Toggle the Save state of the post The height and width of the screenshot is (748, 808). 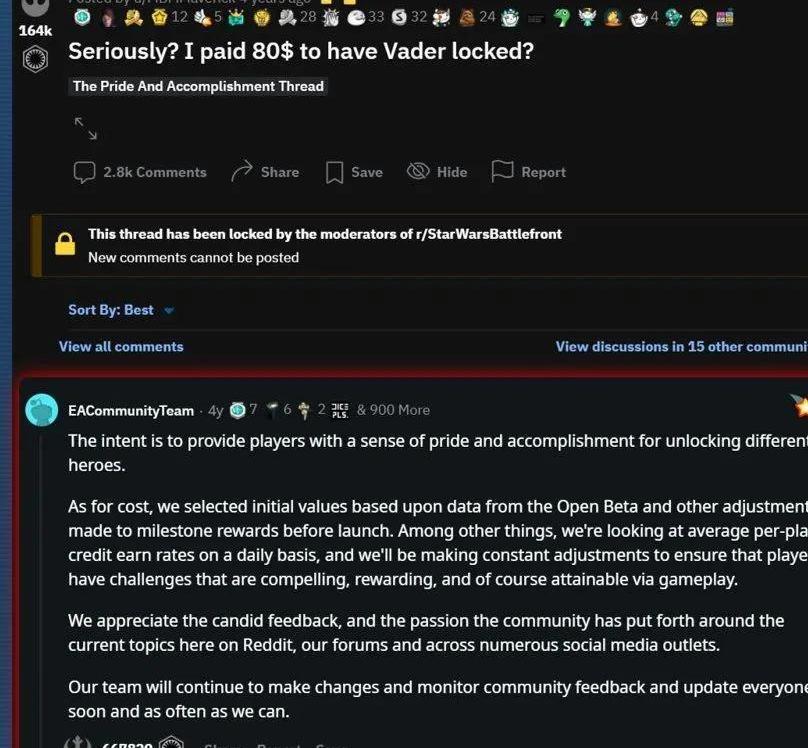coord(366,172)
